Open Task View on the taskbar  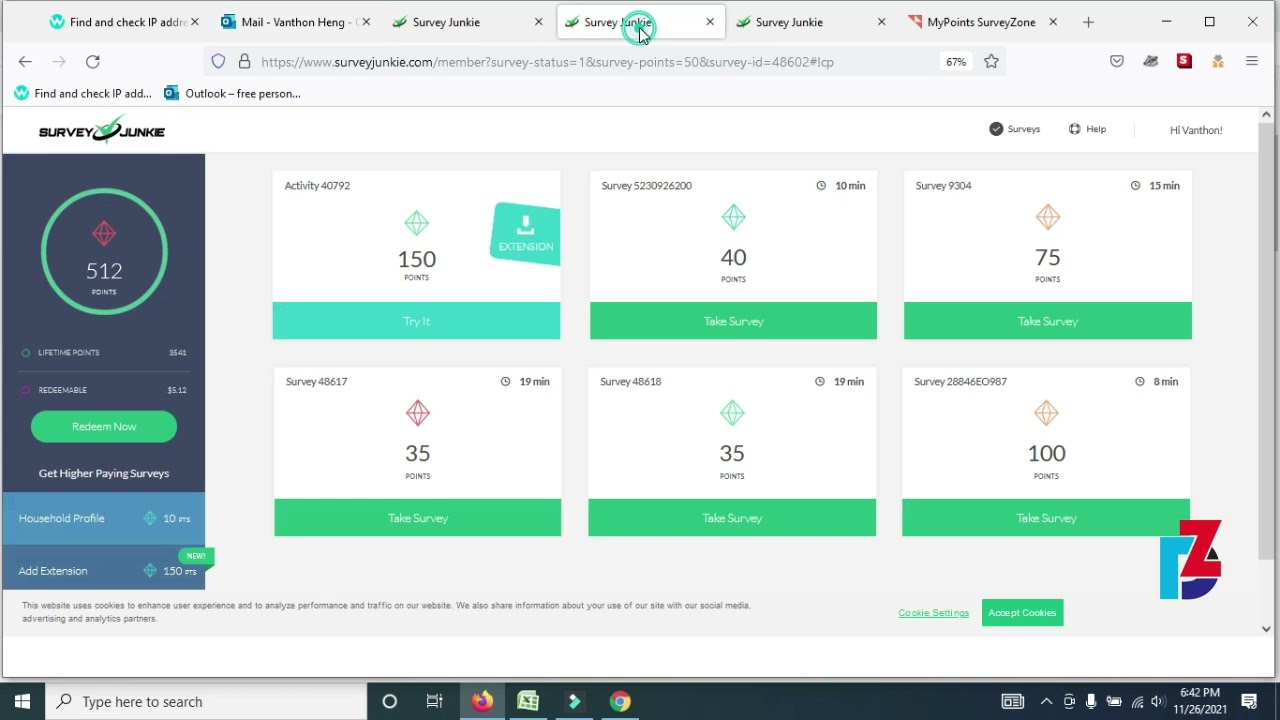click(x=434, y=701)
